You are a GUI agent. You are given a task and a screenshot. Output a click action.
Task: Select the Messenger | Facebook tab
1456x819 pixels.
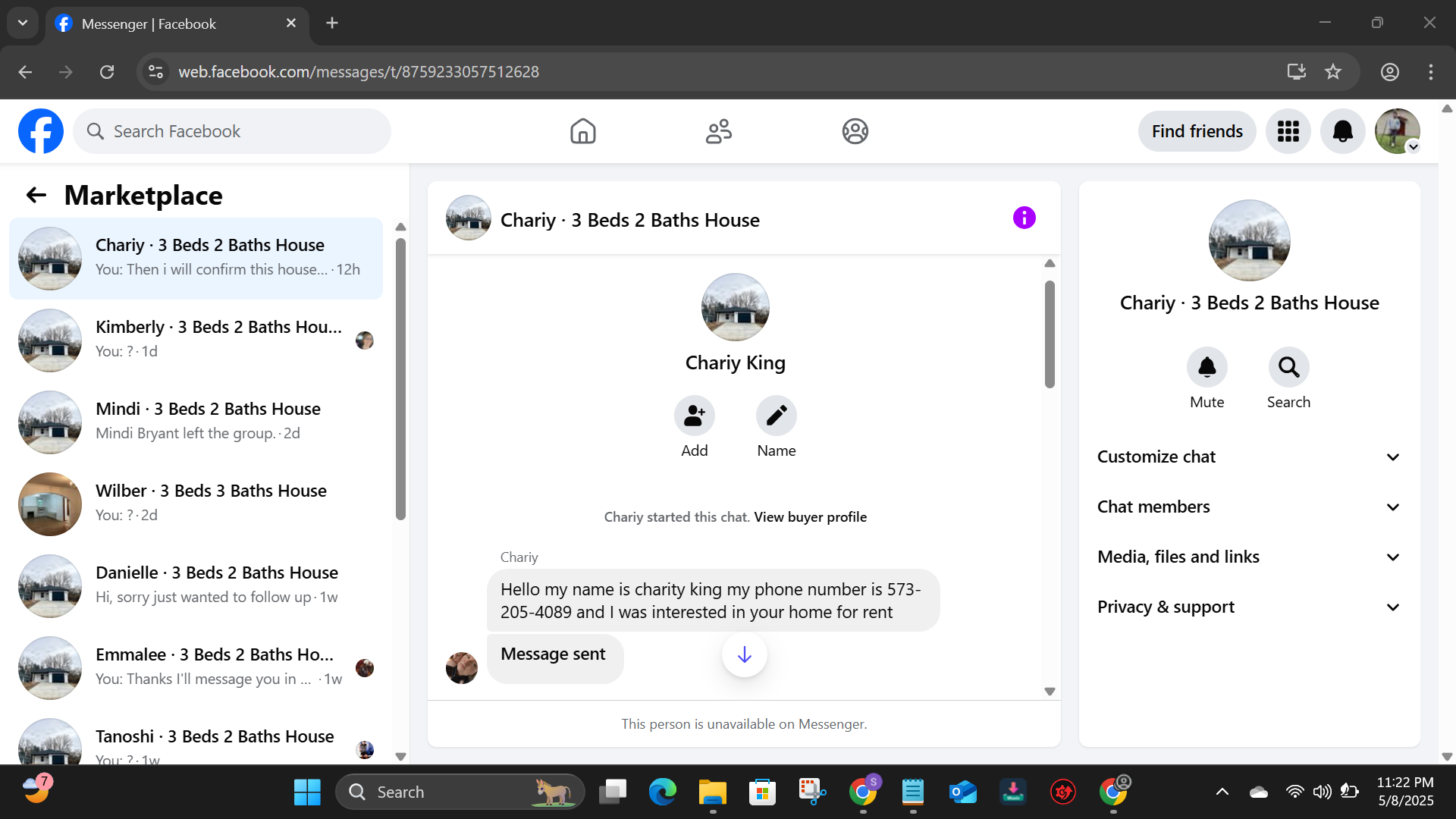tap(177, 24)
